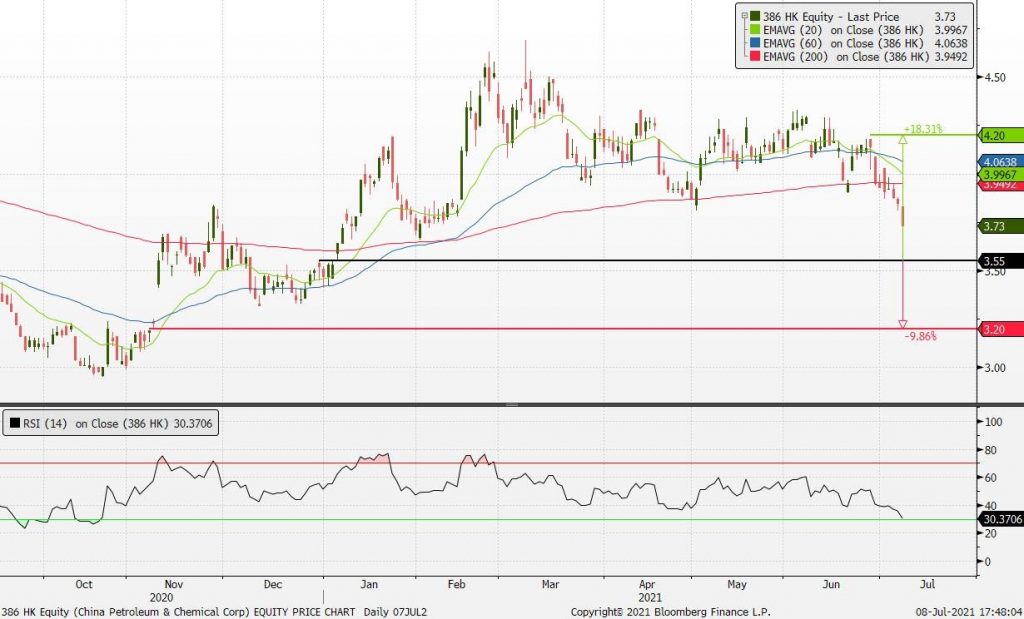Click the Oct month label on the time axis

tap(84, 584)
